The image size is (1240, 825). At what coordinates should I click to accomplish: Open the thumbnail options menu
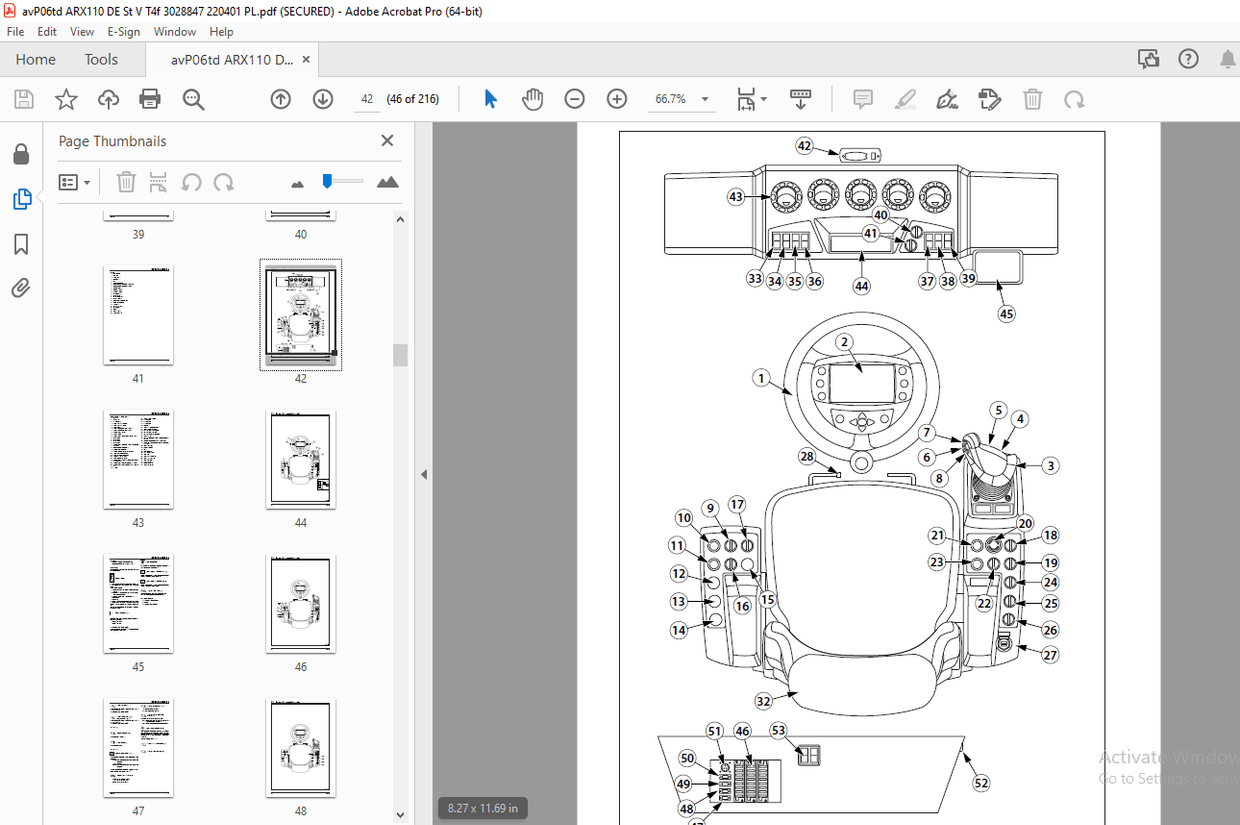(x=74, y=182)
